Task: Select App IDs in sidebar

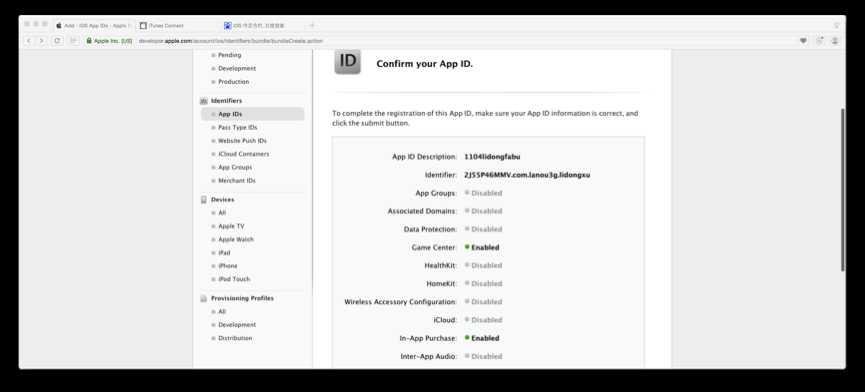Action: [x=253, y=114]
